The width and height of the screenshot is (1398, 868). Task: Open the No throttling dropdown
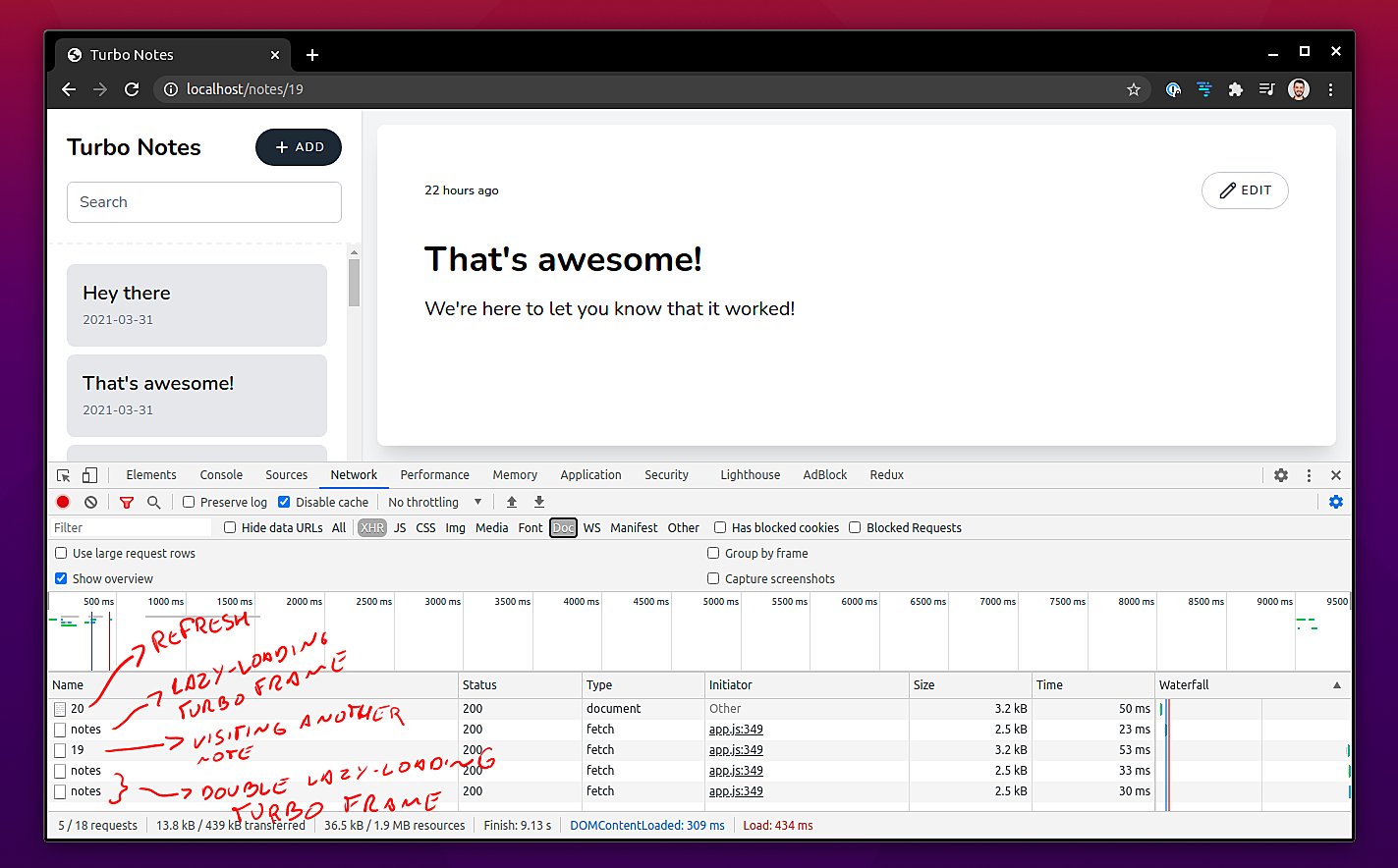click(435, 502)
